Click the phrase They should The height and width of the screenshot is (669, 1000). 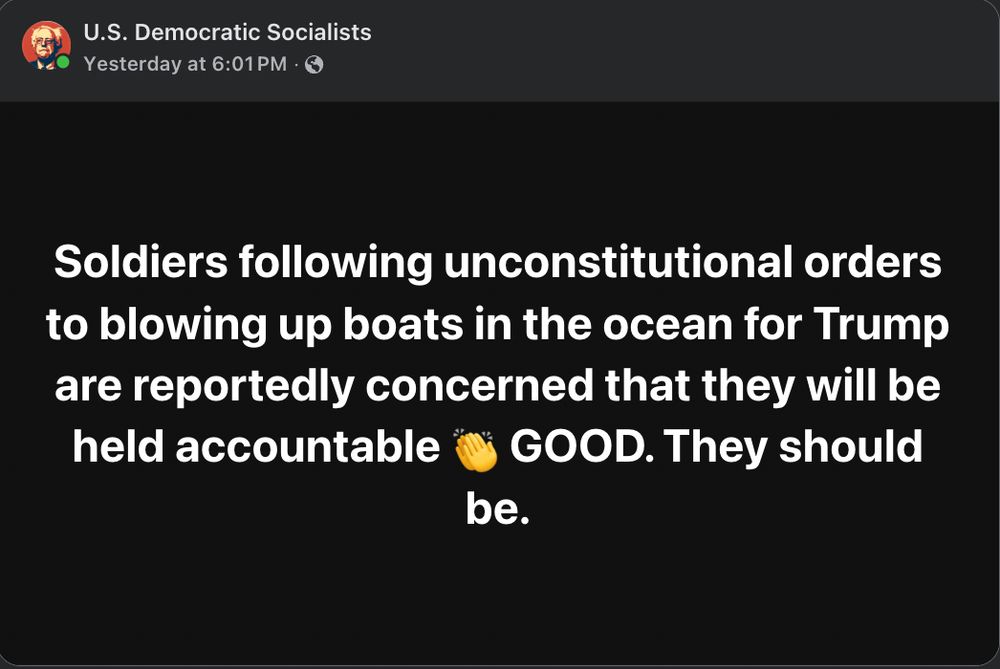[x=793, y=448]
